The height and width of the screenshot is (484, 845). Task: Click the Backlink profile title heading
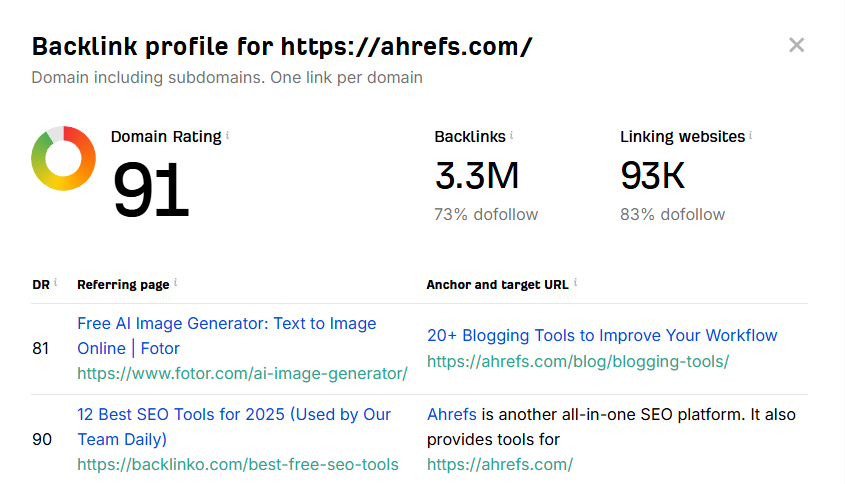tap(282, 46)
